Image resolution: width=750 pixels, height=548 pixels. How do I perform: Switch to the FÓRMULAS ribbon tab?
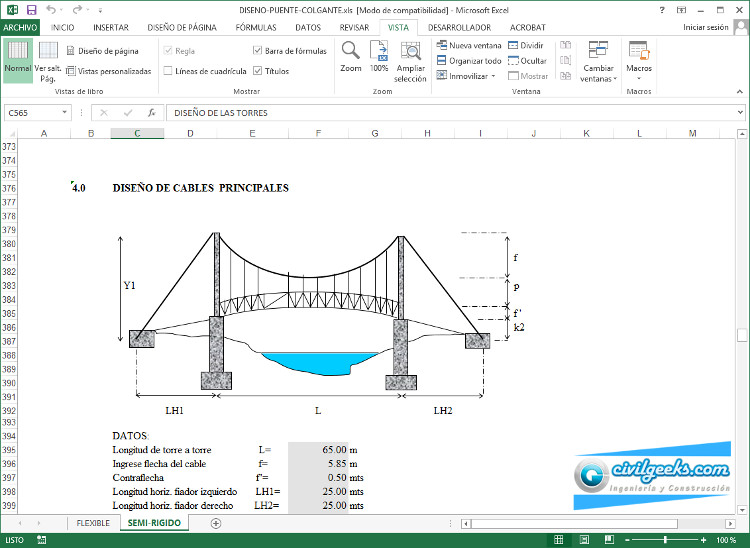click(x=256, y=27)
